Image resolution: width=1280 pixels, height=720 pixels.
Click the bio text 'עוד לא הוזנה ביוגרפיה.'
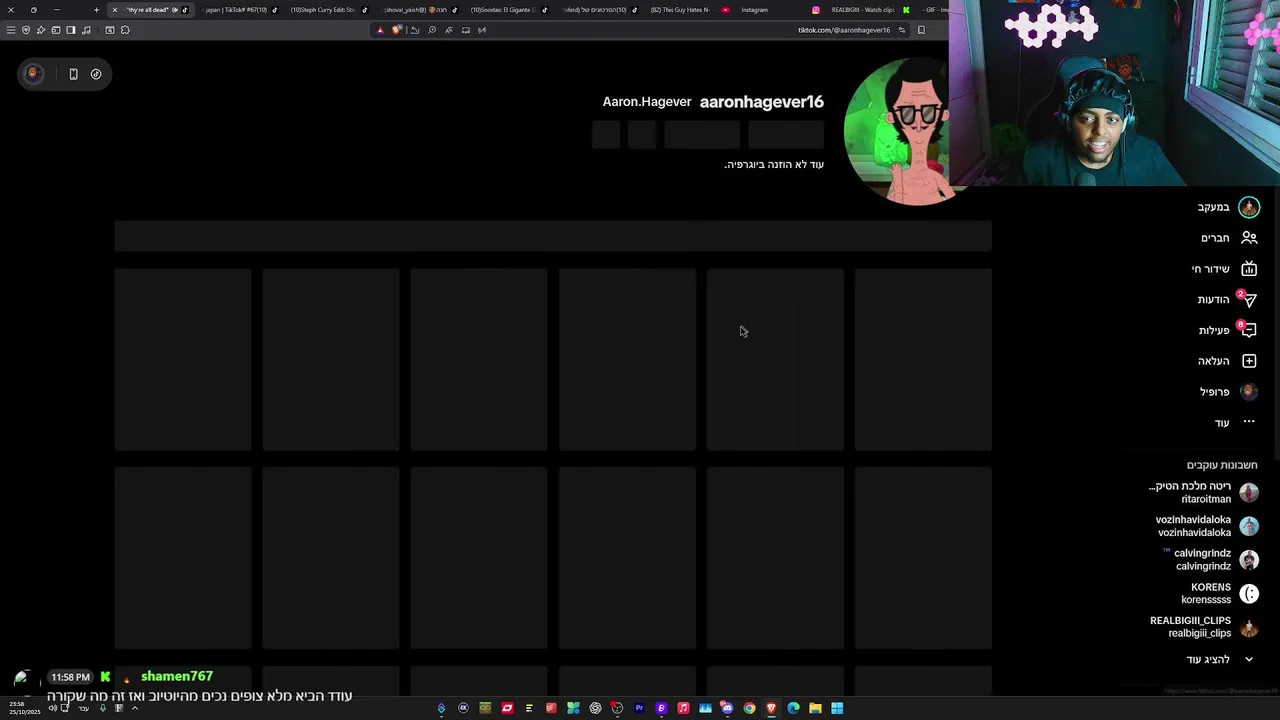click(774, 164)
